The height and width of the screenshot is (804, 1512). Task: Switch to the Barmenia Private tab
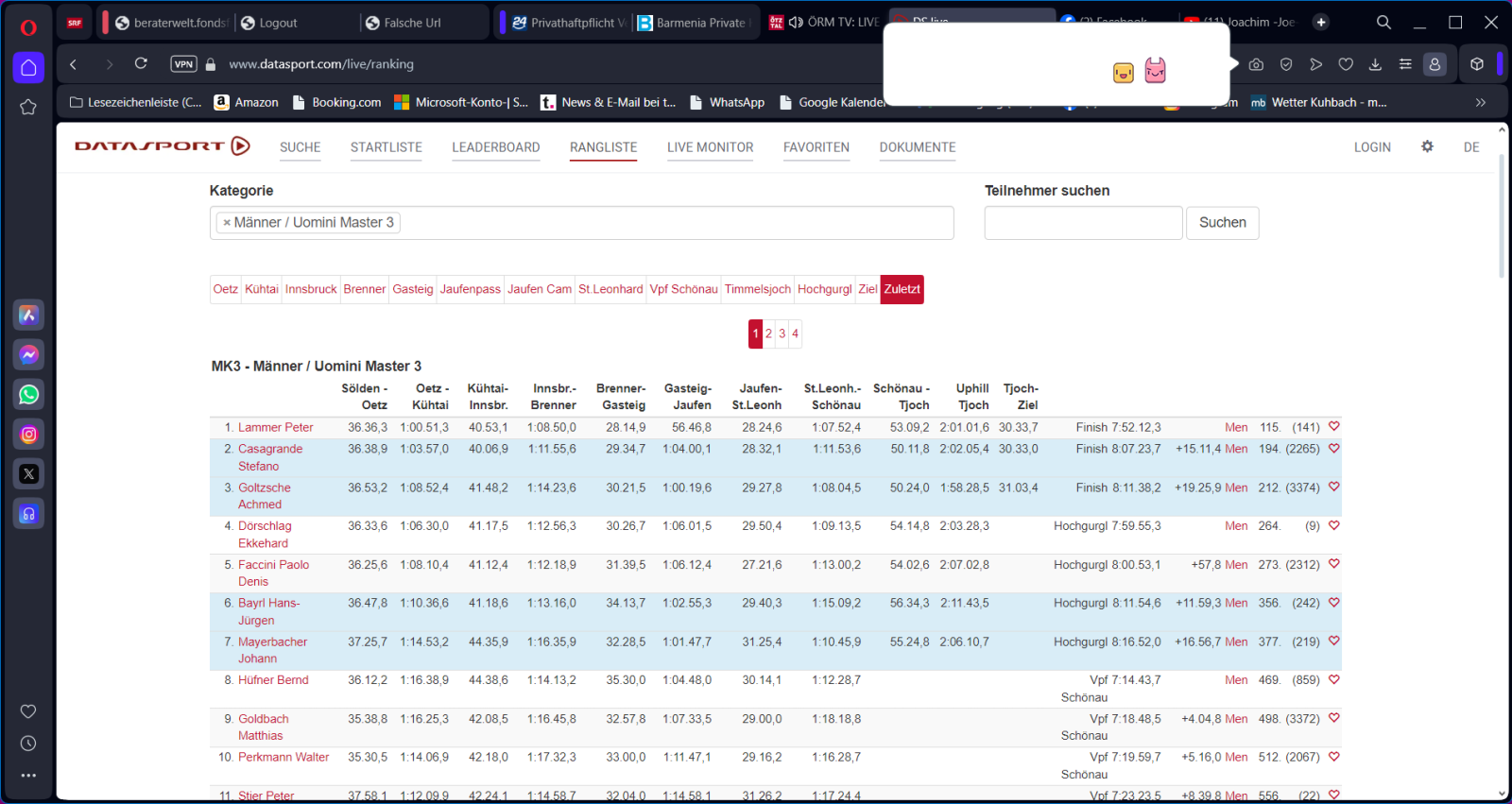pyautogui.click(x=695, y=23)
